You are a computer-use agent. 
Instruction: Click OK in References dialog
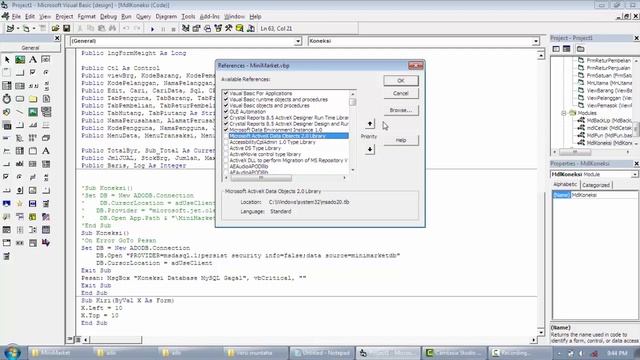point(401,81)
